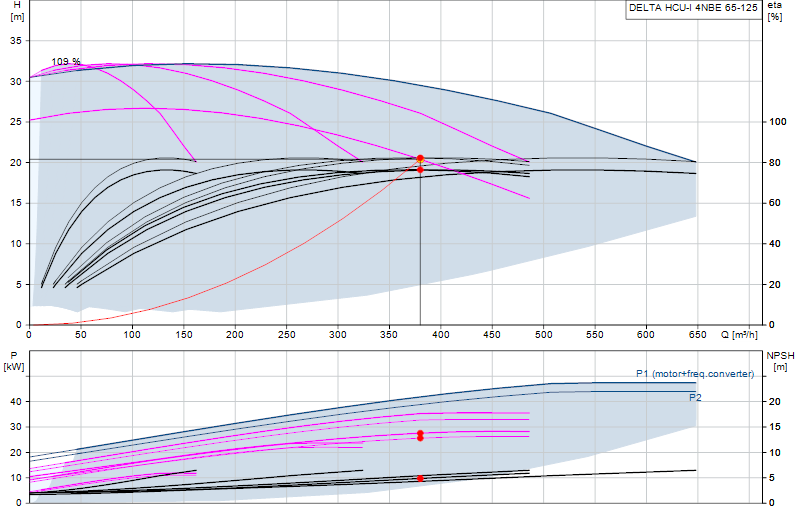The image size is (800, 520).
Task: Click the 109 % curve label
Action: pyautogui.click(x=66, y=61)
